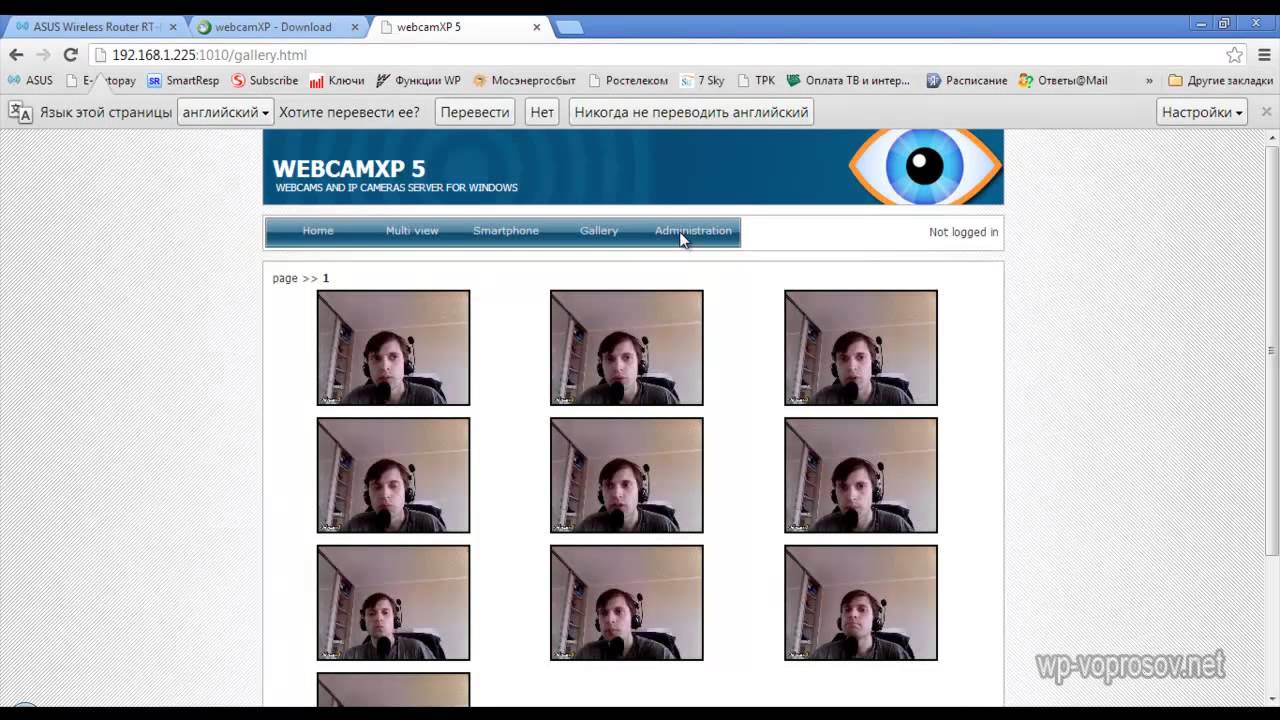
Task: Open the ТРК bookmark
Action: click(x=755, y=80)
